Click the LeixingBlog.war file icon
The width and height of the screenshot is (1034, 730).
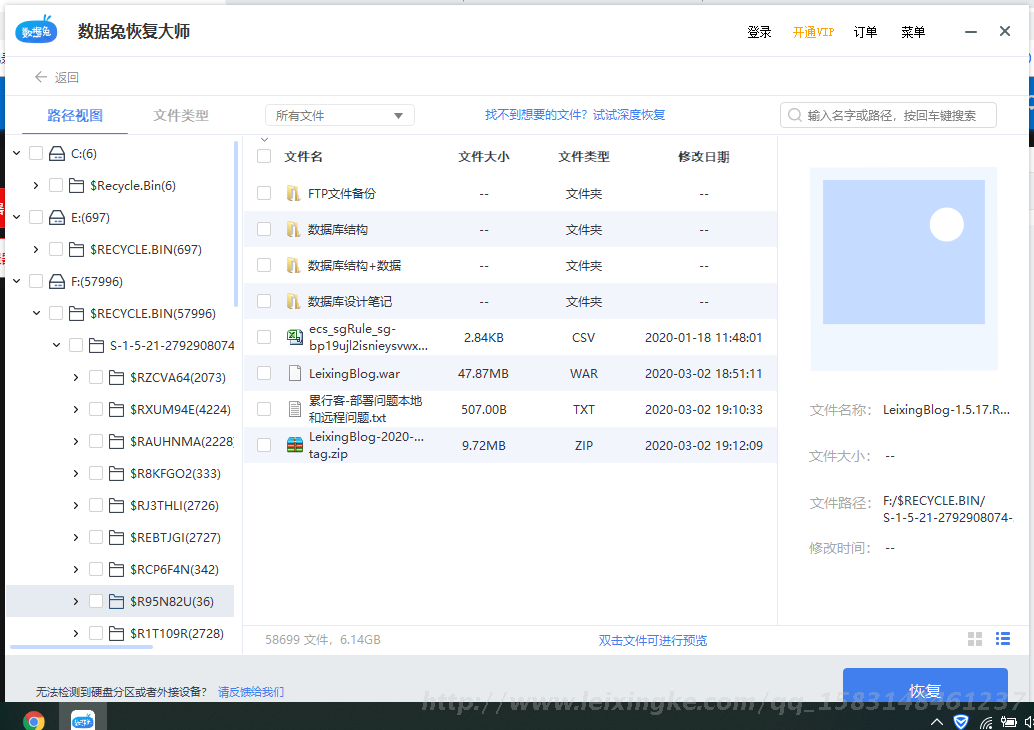(295, 373)
